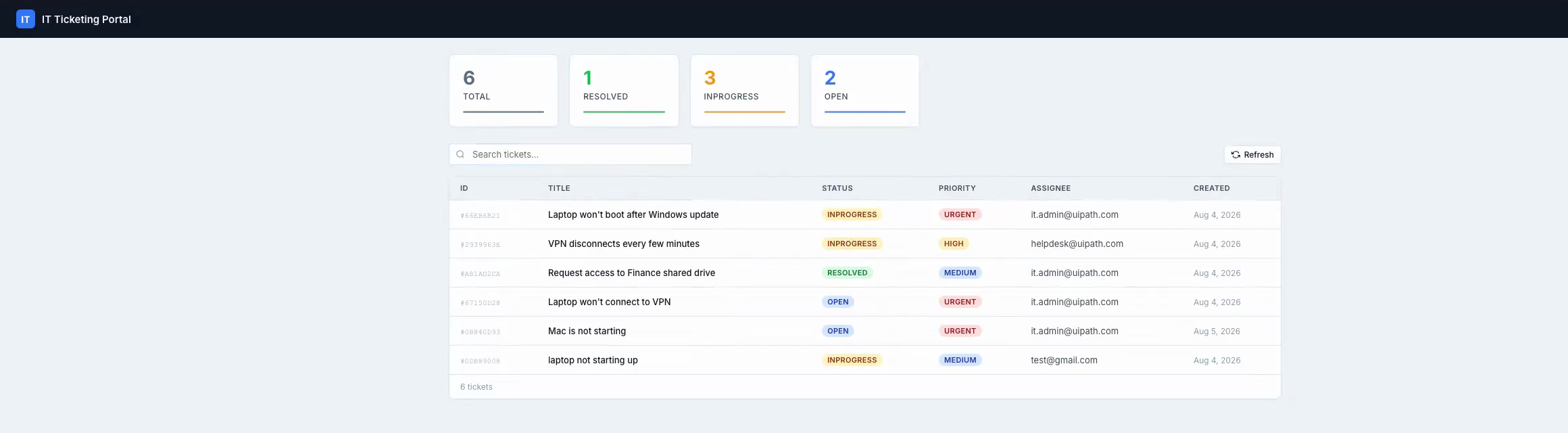Click ticket ID #2939963E
Viewport: 1568px width, 433px height.
pos(481,245)
